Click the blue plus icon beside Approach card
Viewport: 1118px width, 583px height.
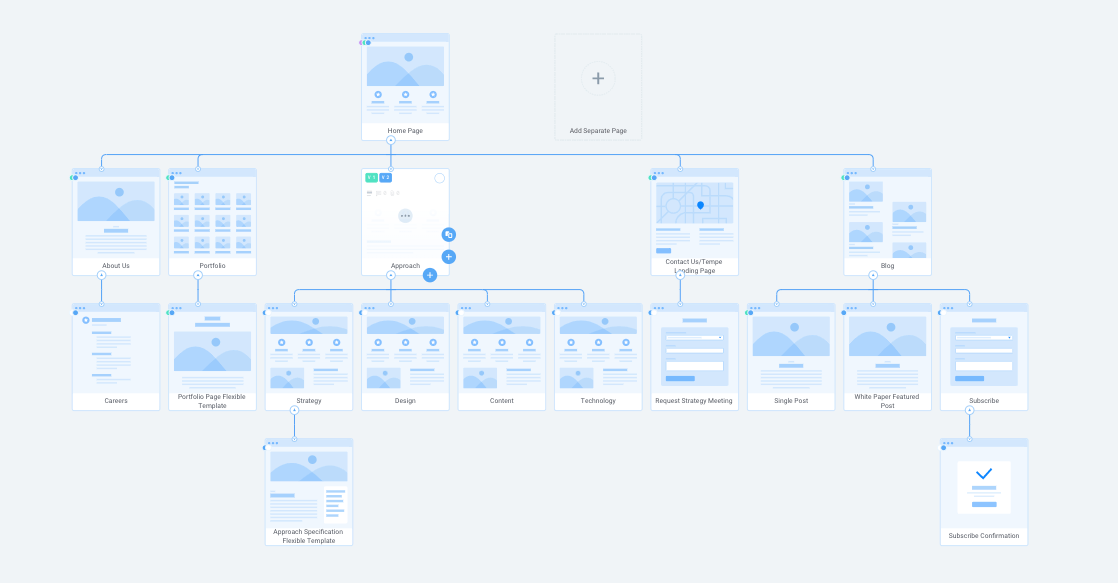click(448, 256)
